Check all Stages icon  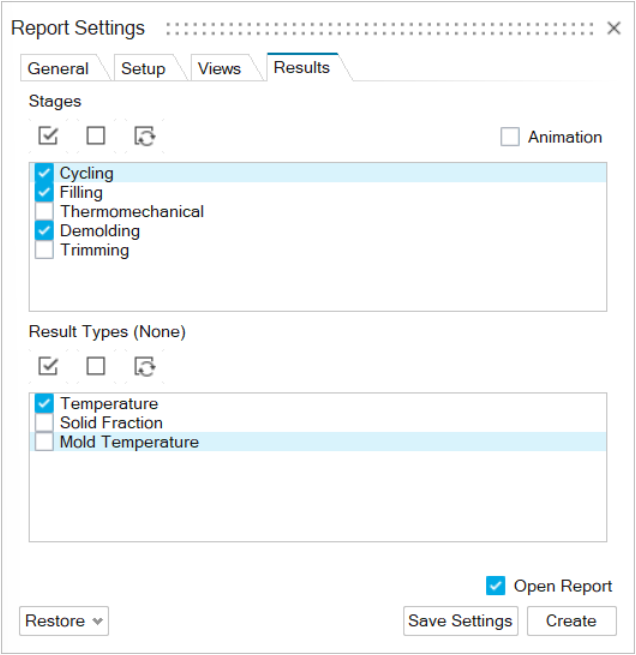[x=48, y=136]
